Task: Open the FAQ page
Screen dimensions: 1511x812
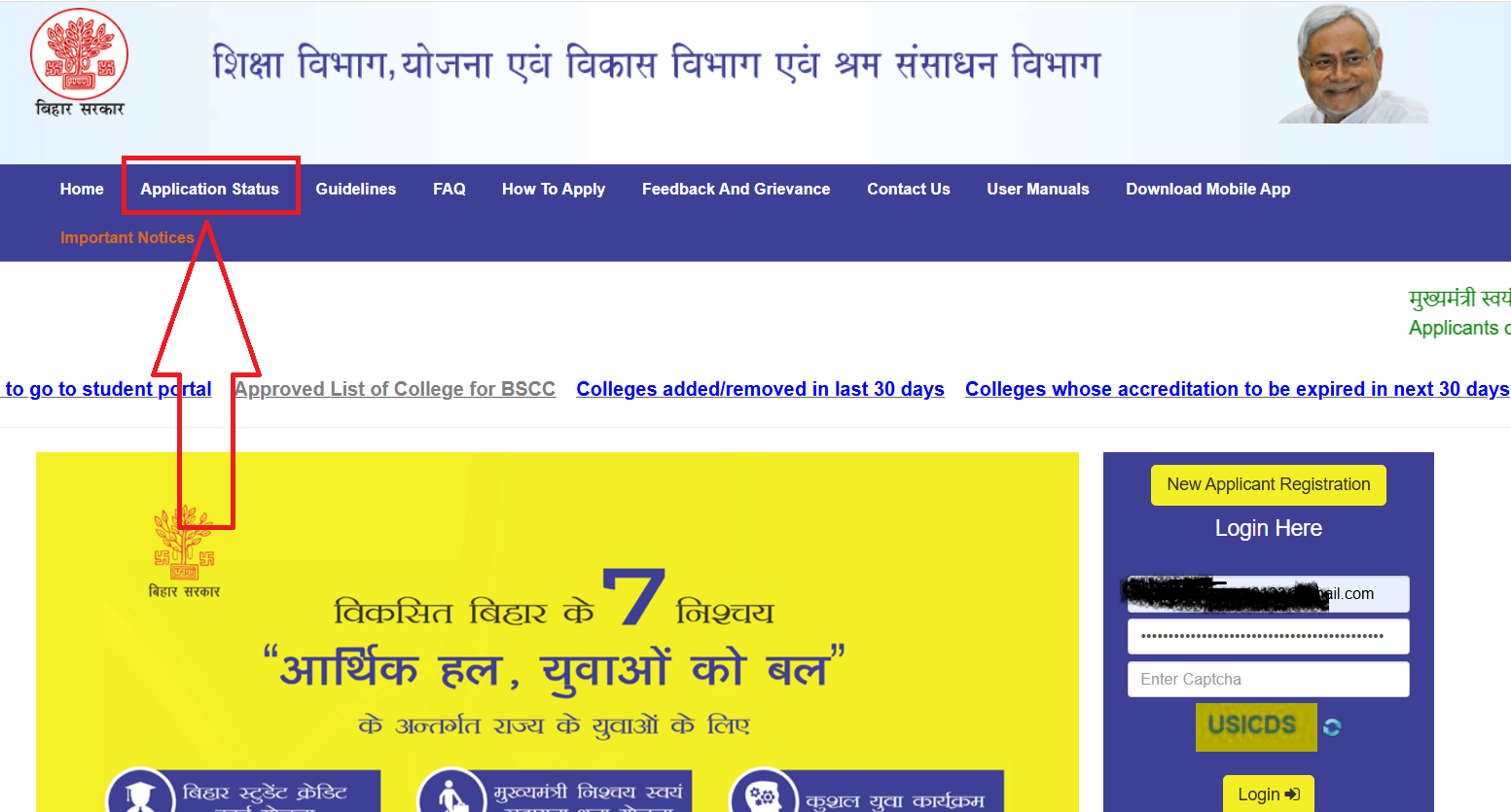Action: (450, 189)
